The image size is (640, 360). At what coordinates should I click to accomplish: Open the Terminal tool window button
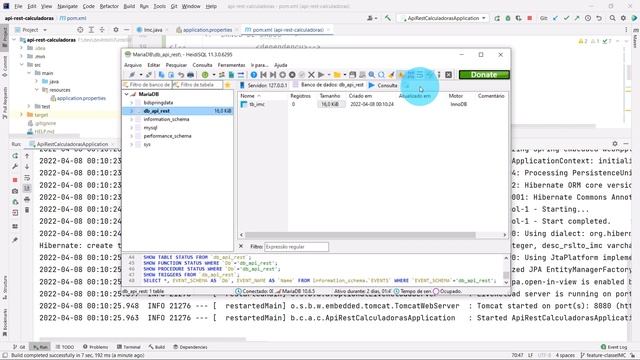point(129,347)
